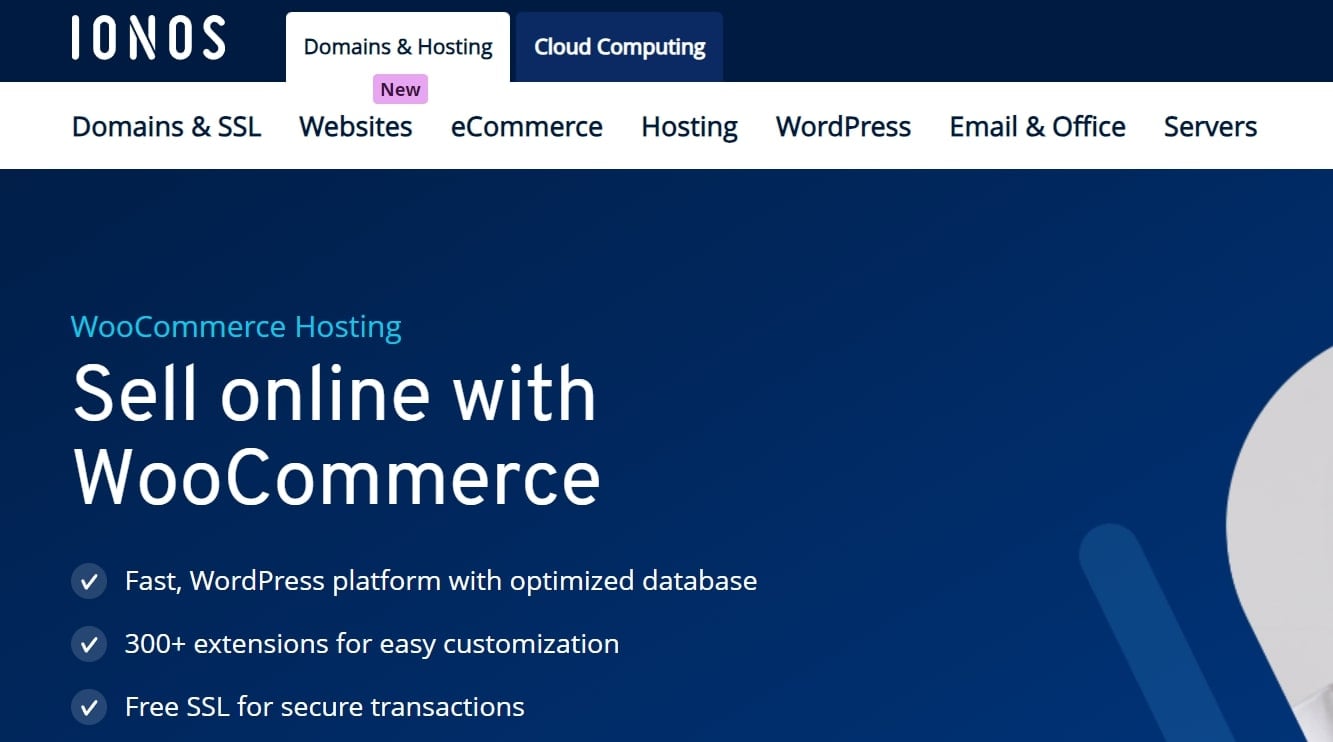Click the Fast, WordPress platform with optimized database text
The width and height of the screenshot is (1333, 742).
click(441, 581)
